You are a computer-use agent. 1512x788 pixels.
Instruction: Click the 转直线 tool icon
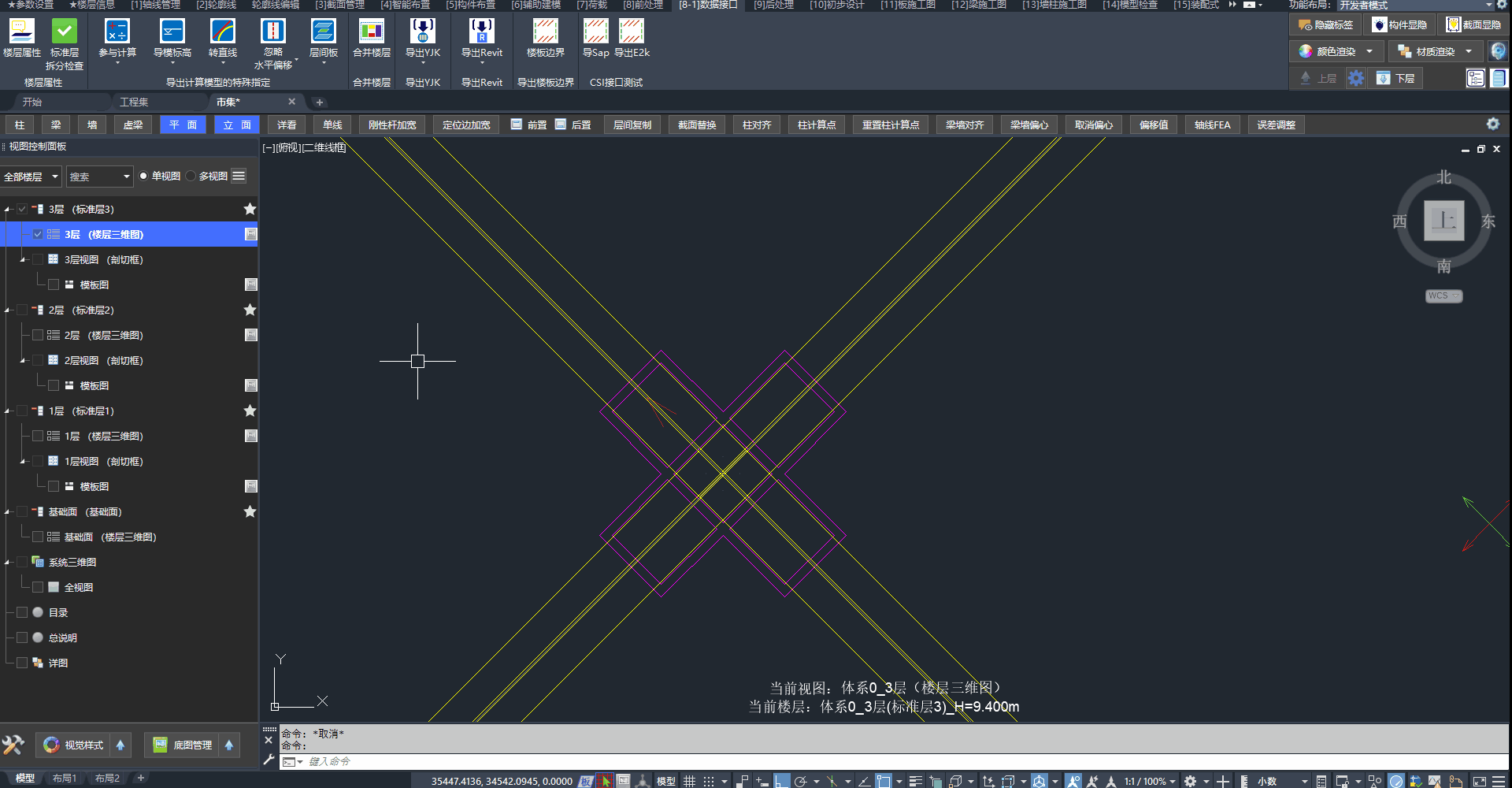[223, 32]
